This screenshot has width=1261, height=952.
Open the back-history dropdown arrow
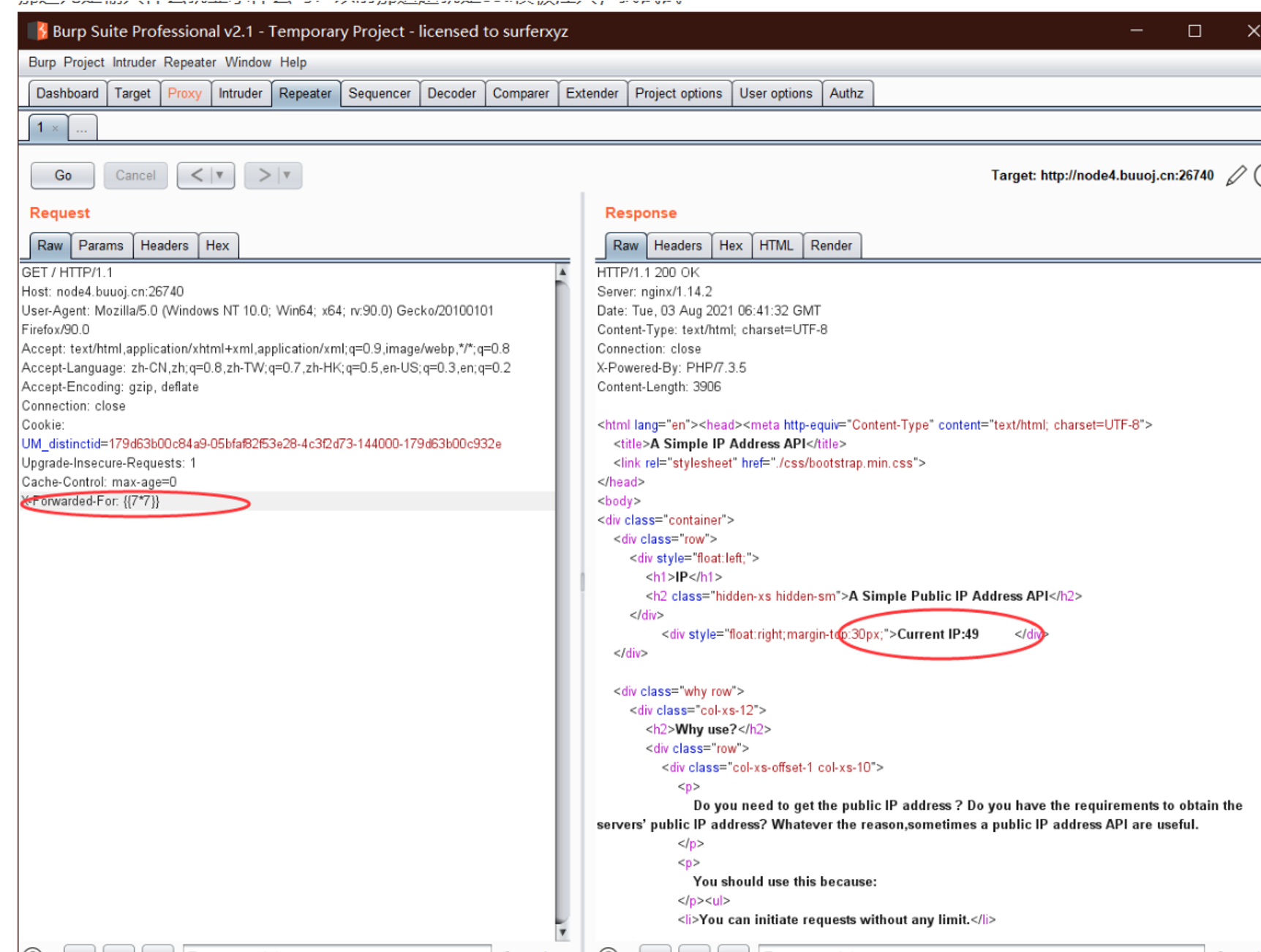(x=219, y=175)
